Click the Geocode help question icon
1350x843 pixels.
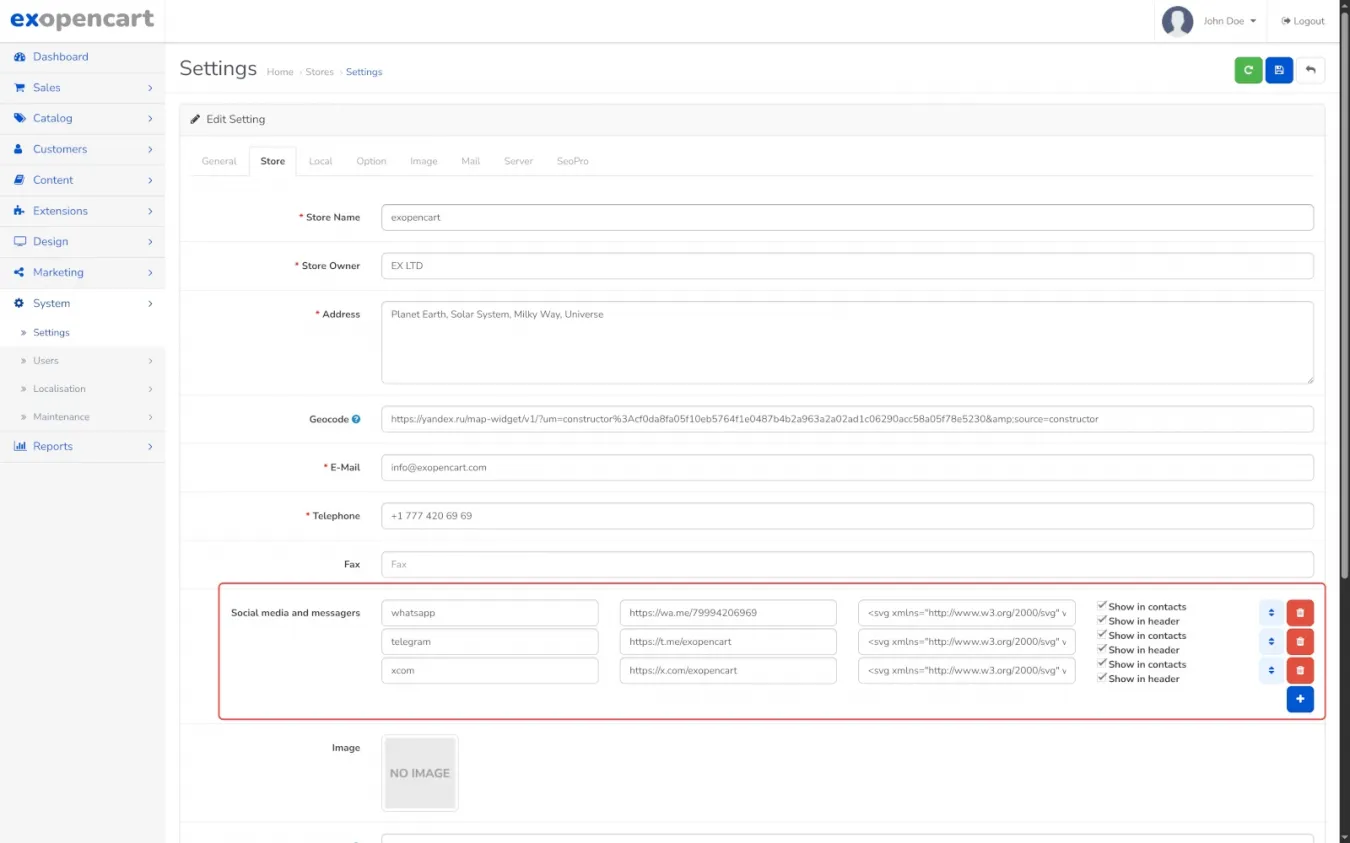[356, 419]
